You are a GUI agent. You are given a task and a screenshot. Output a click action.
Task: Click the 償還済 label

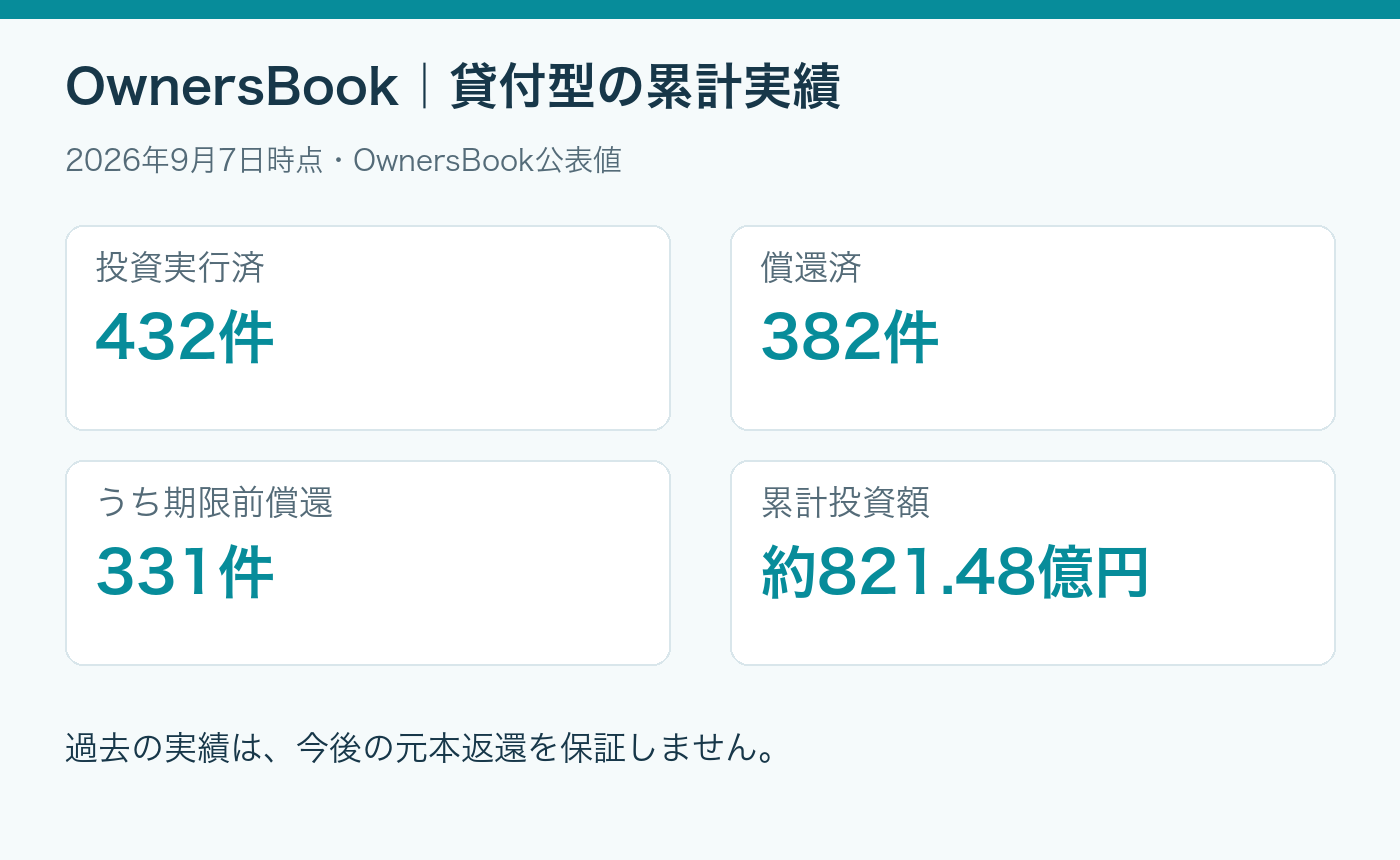811,267
